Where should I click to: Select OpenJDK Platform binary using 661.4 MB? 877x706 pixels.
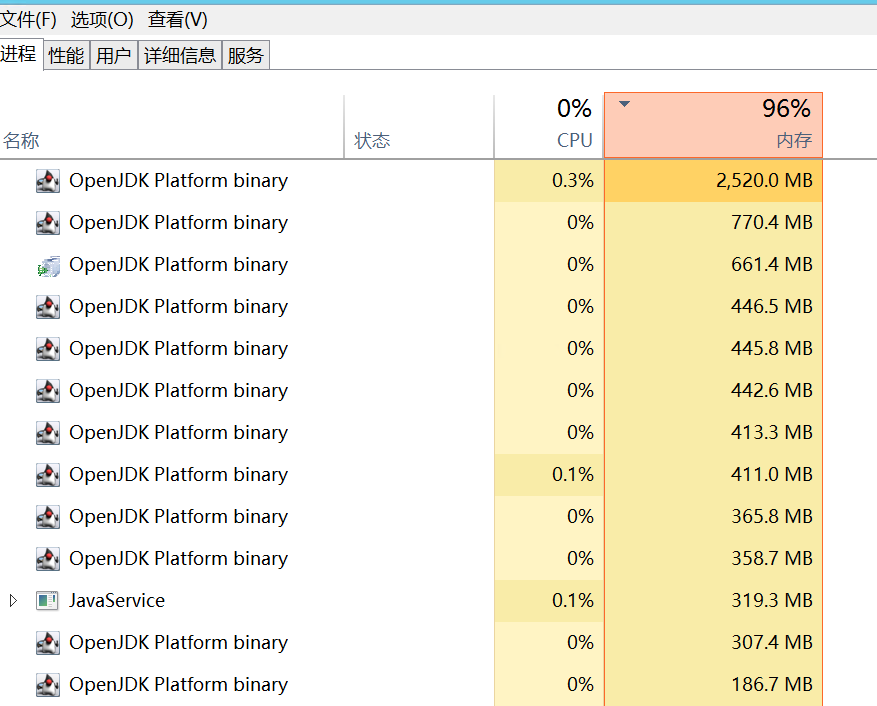coord(178,265)
